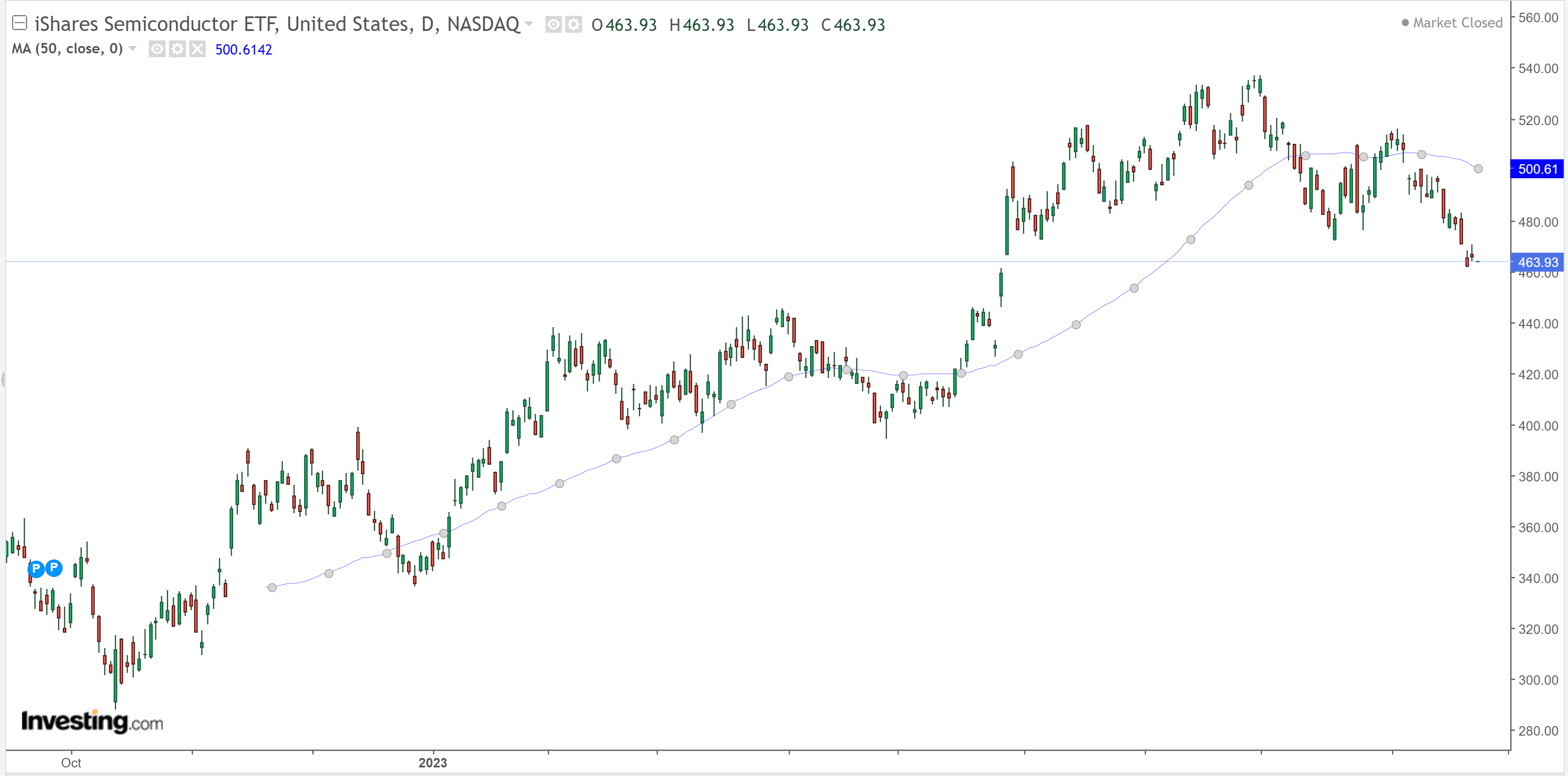Click the 340.00 price axis label
The image size is (1568, 776).
click(1538, 578)
